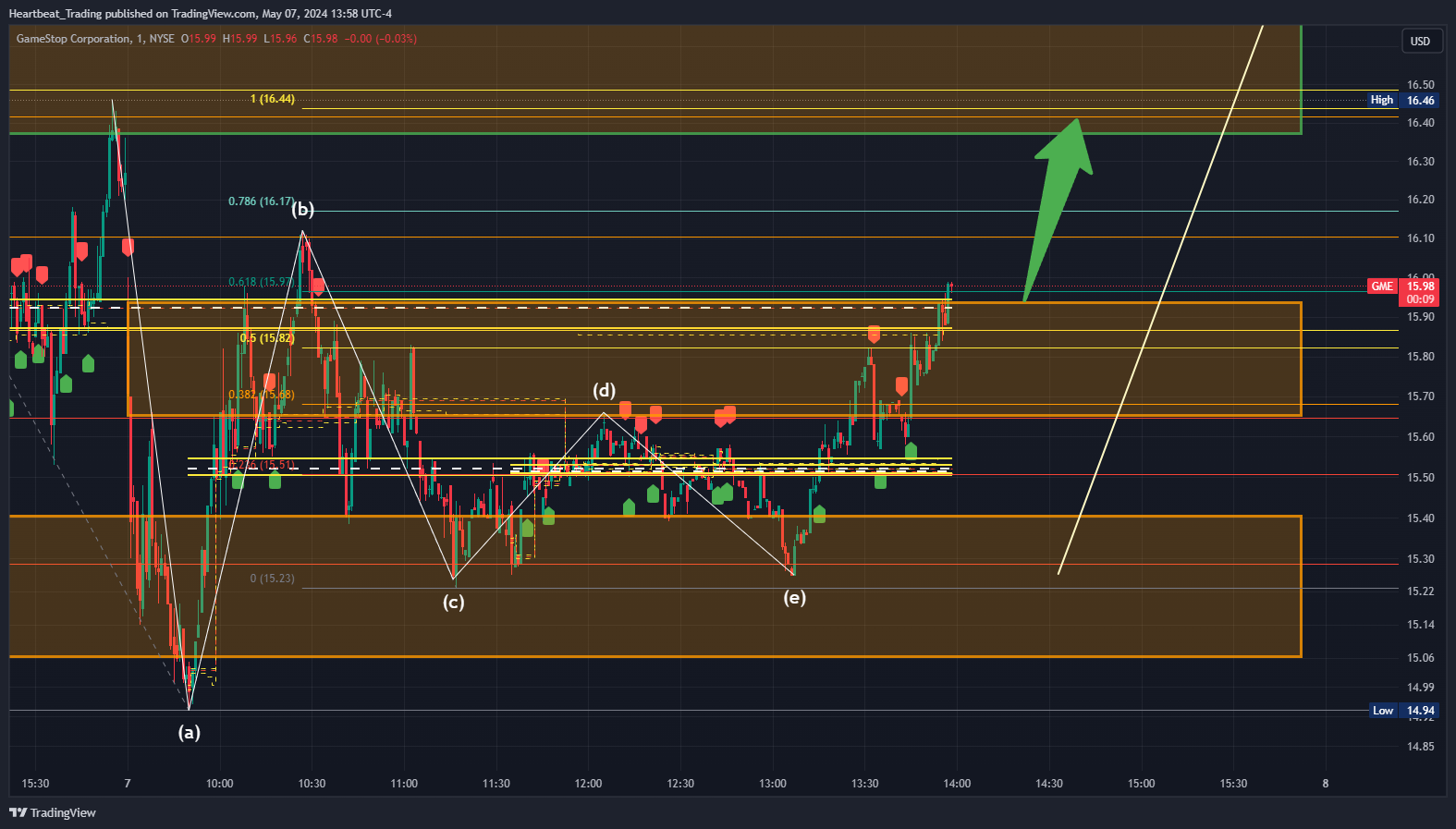1456x829 pixels.
Task: Click the 15.70 price axis label
Action: (x=1421, y=396)
